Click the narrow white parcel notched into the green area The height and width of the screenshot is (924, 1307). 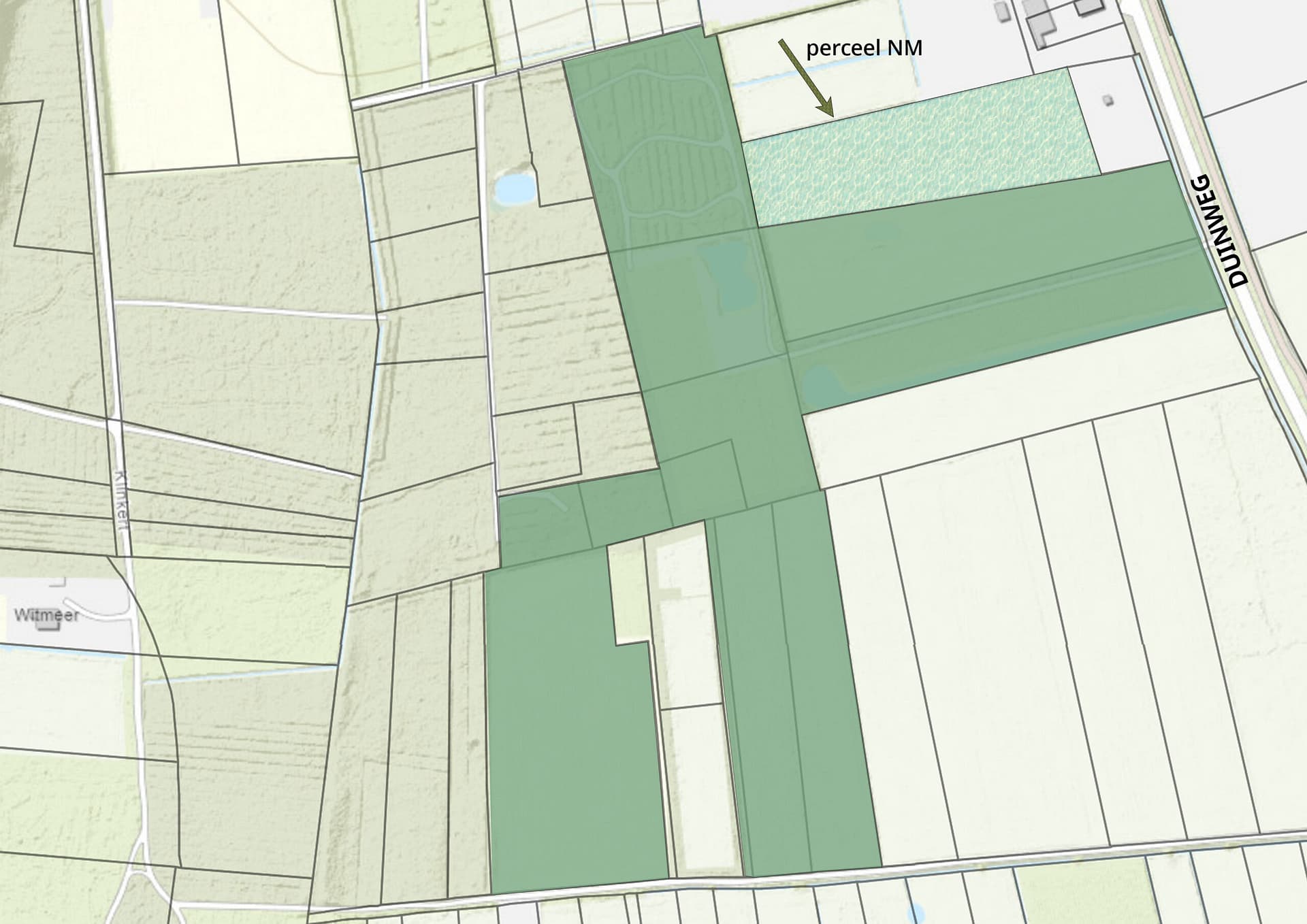pos(628,592)
